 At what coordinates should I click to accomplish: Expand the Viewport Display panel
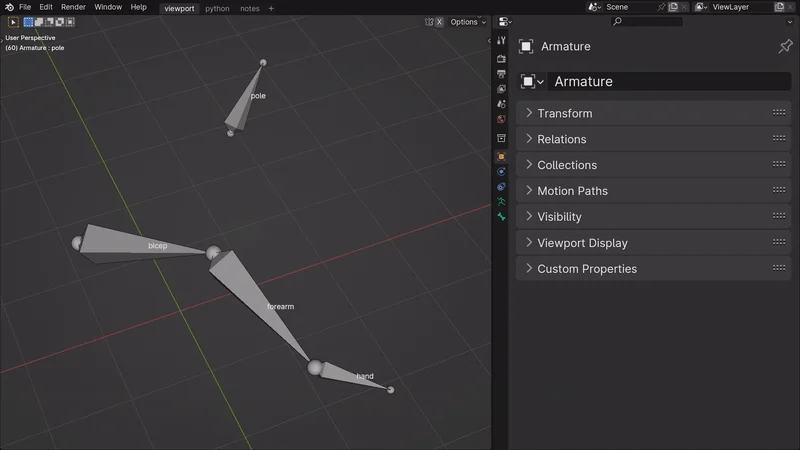653,243
